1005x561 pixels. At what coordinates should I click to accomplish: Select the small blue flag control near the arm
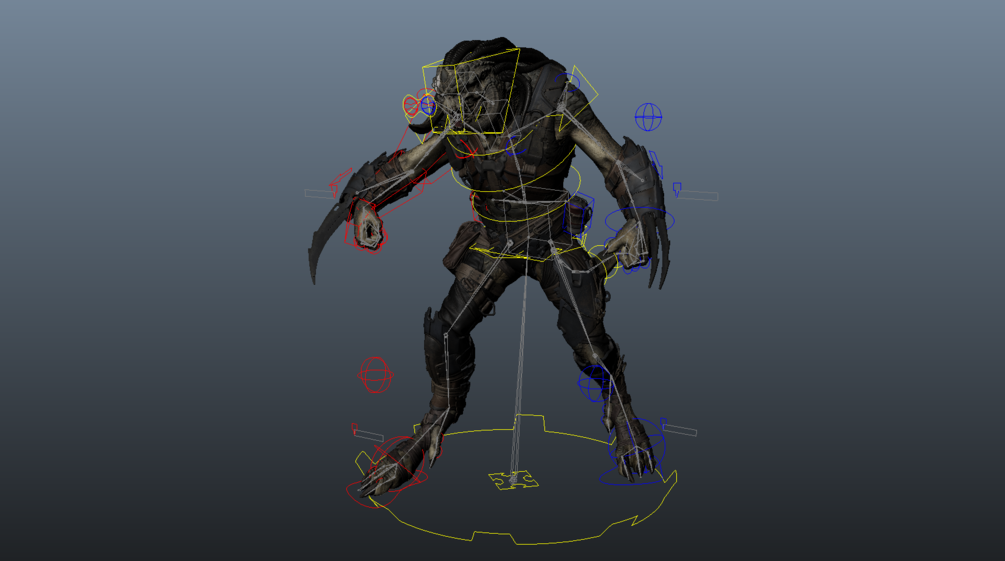click(676, 188)
